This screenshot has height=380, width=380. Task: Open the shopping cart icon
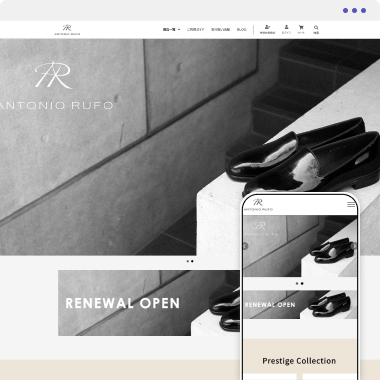click(301, 27)
